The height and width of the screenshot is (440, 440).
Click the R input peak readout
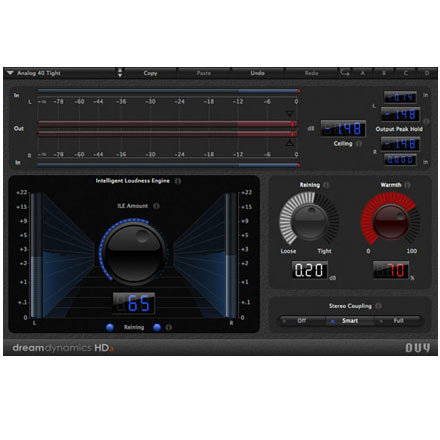click(400, 160)
